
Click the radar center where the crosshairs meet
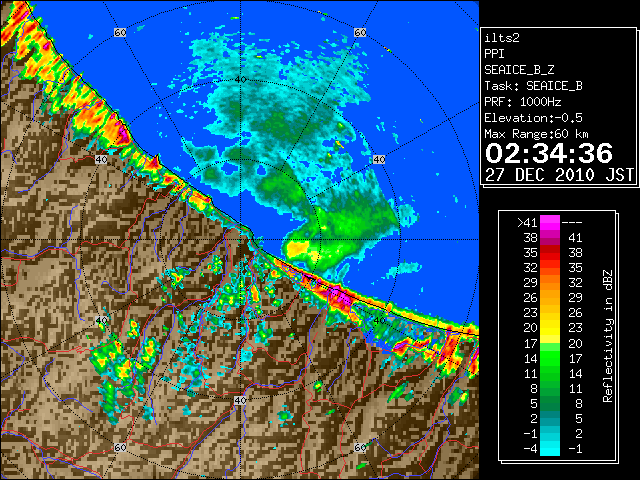coord(240,240)
